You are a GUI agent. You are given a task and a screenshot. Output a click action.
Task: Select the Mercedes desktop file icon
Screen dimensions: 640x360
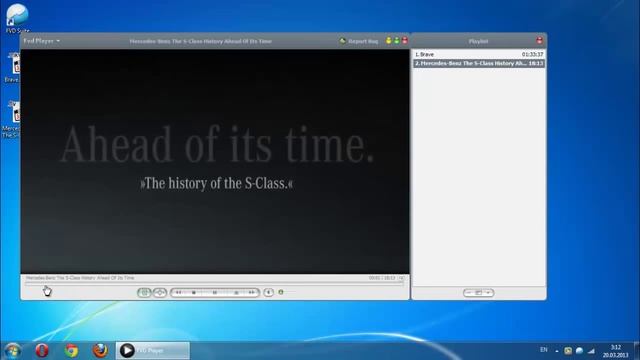coord(11,119)
